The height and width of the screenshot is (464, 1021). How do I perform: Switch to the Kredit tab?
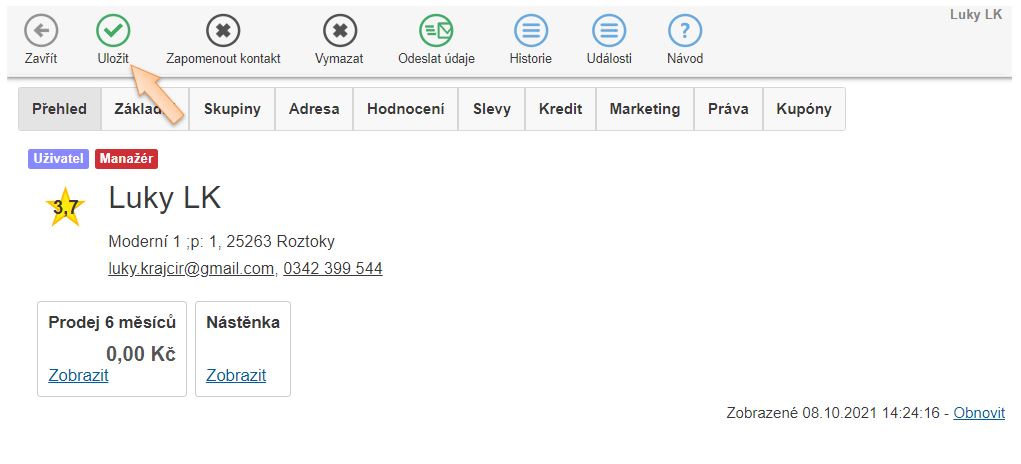coord(560,109)
